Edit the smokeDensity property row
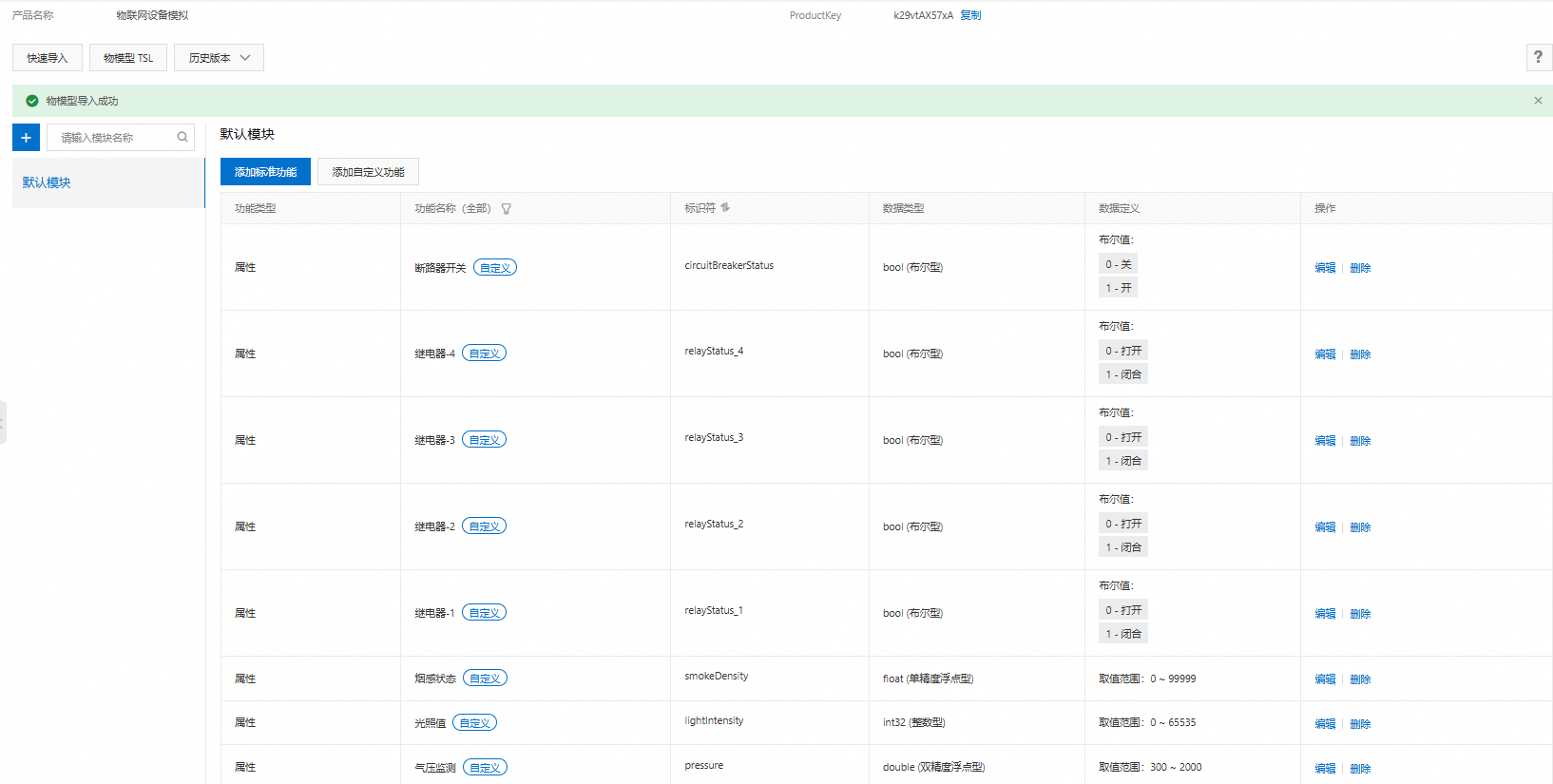1553x784 pixels. click(1325, 679)
